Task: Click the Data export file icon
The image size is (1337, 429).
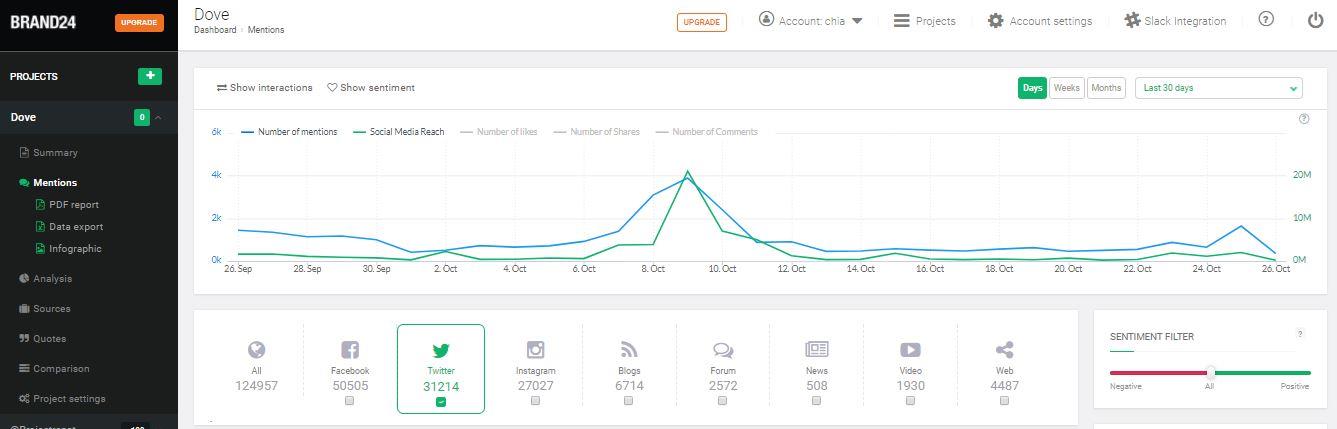Action: click(x=40, y=227)
